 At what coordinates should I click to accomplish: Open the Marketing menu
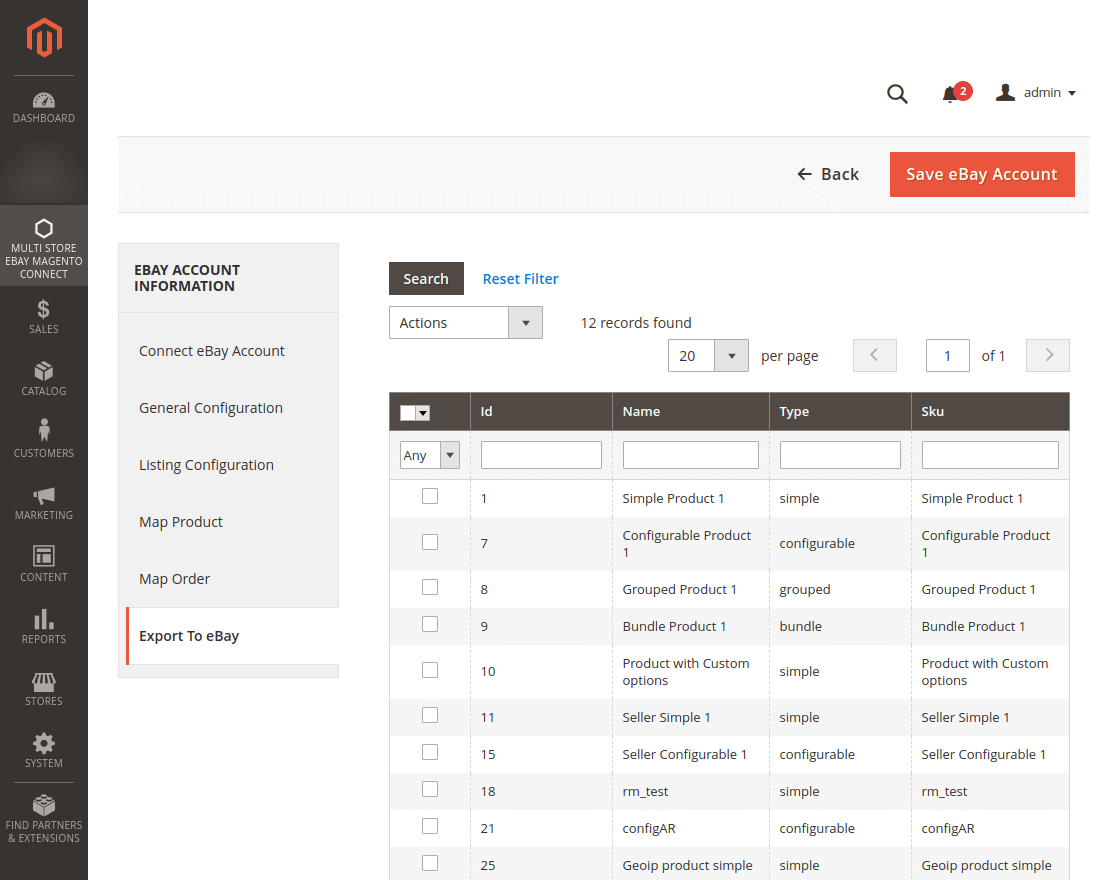[x=44, y=504]
